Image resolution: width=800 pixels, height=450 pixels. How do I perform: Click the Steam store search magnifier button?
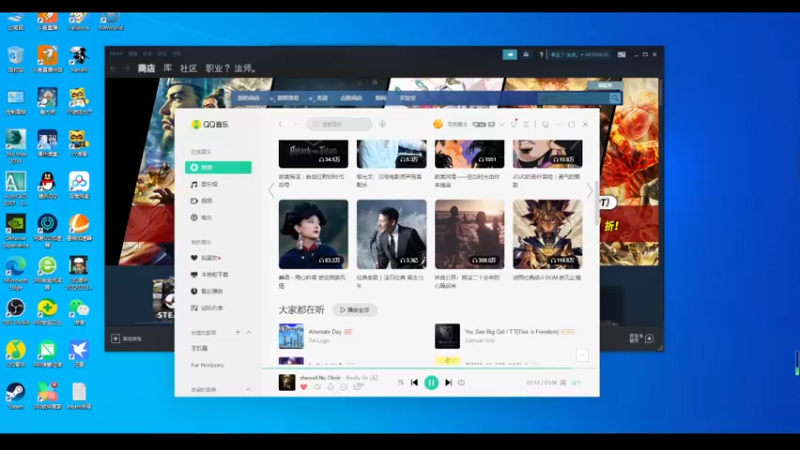[x=615, y=98]
